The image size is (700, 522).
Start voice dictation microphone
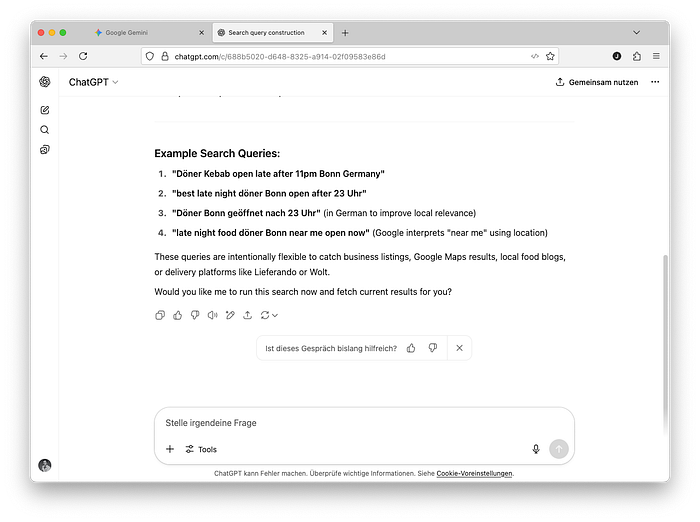536,449
